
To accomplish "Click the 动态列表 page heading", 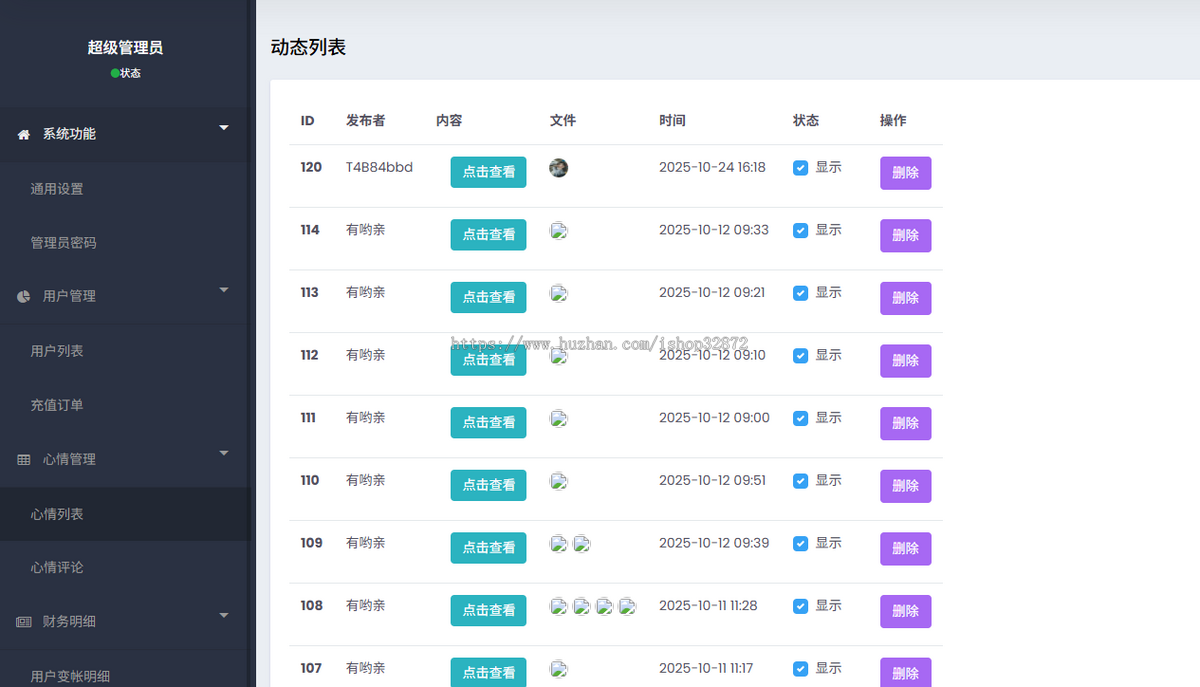I will click(308, 47).
